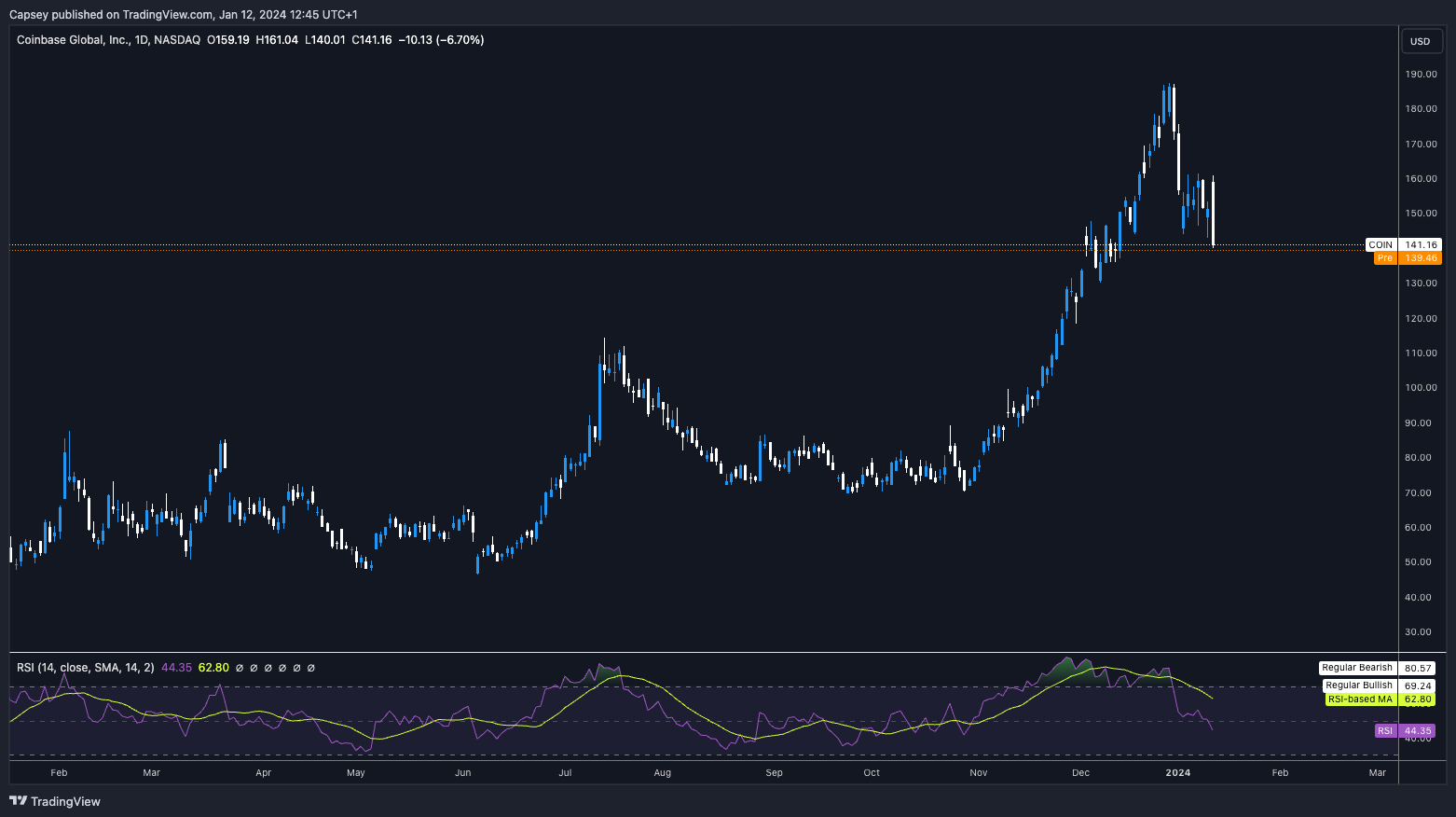Click the Regular Bearish label
1456x817 pixels.
(1356, 668)
